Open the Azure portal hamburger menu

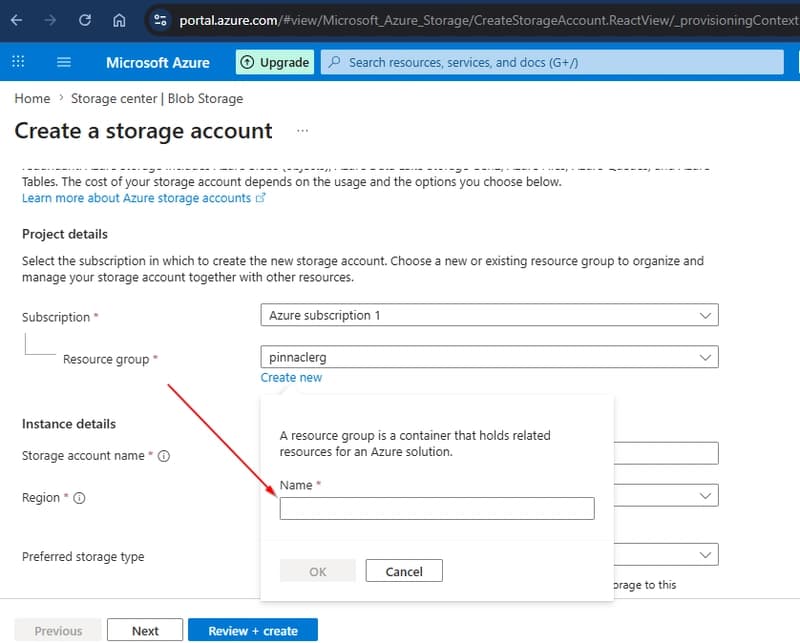64,62
